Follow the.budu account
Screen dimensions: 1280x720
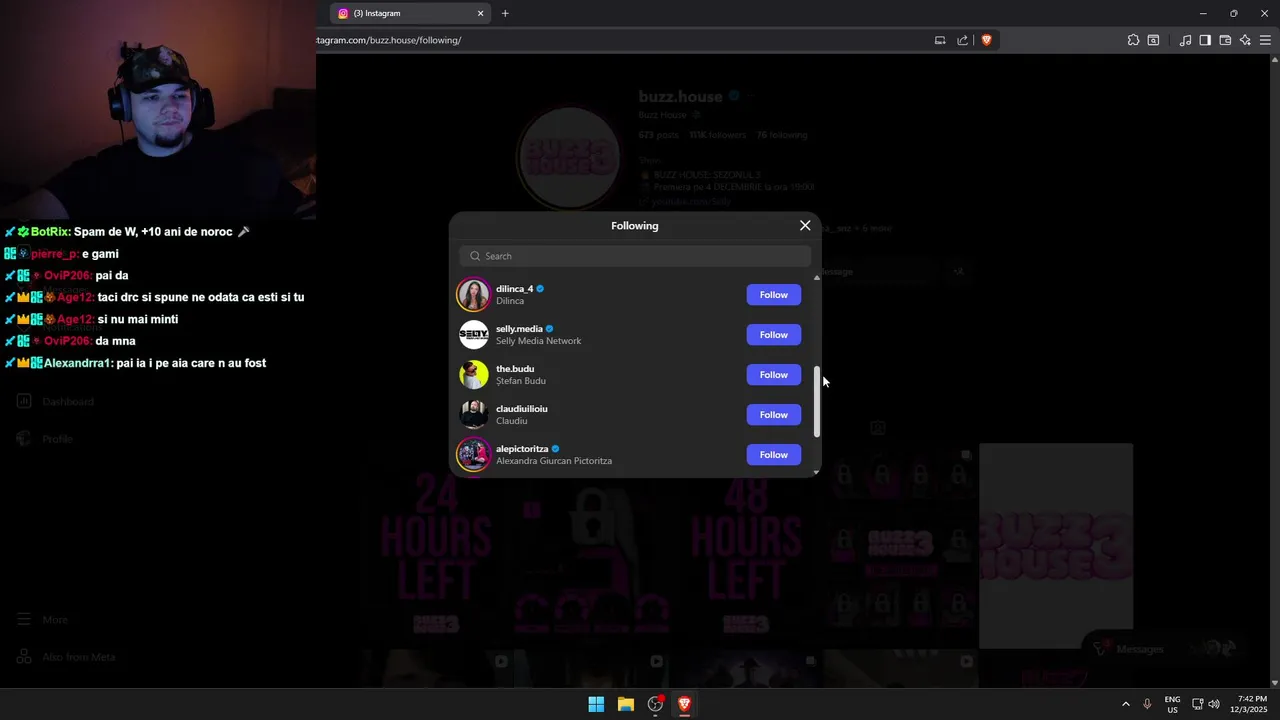click(x=773, y=375)
